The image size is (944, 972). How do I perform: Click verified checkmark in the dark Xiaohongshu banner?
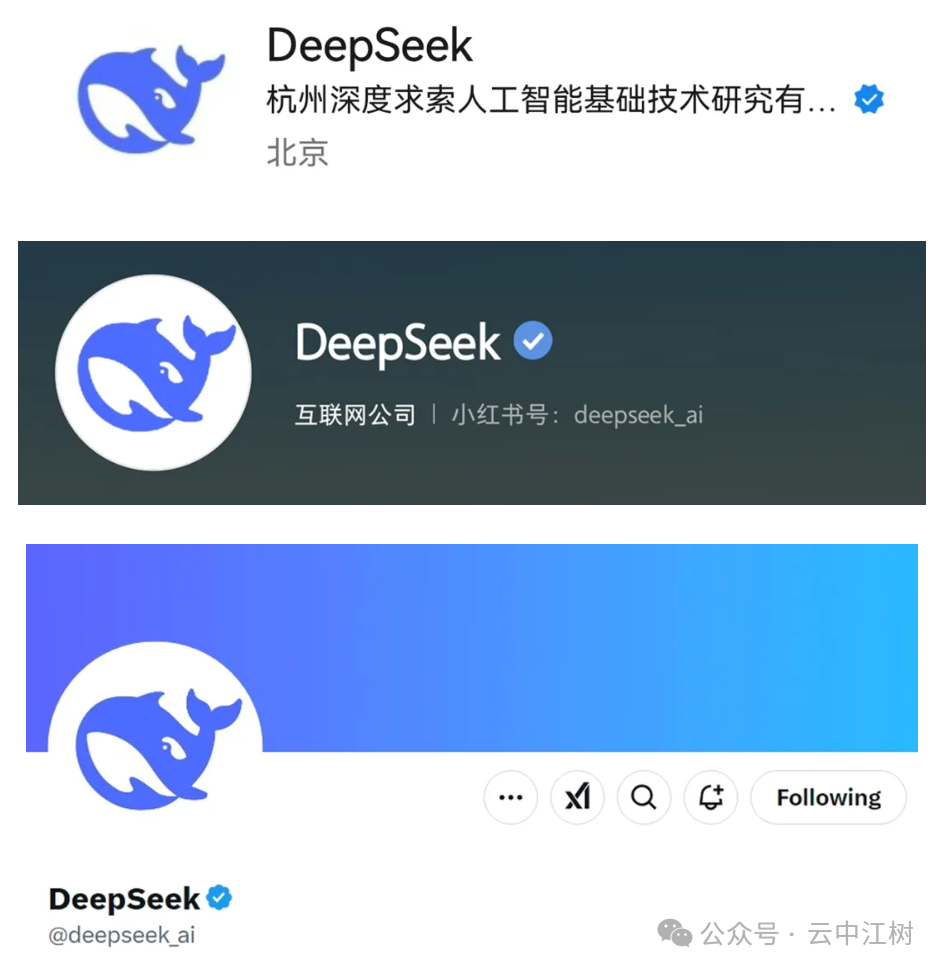[x=532, y=340]
